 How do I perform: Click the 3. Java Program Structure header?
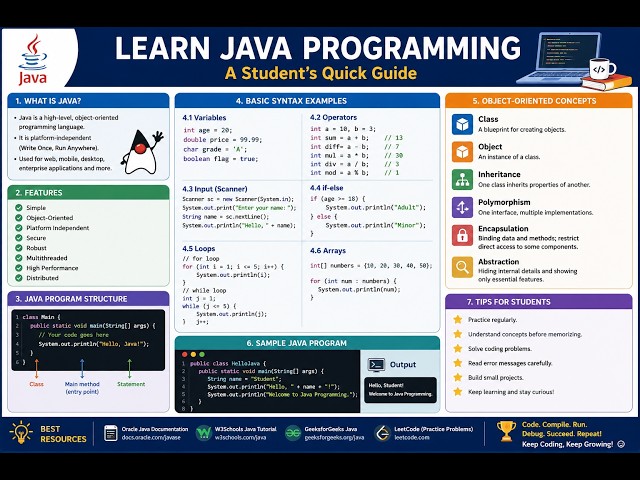pyautogui.click(x=88, y=299)
